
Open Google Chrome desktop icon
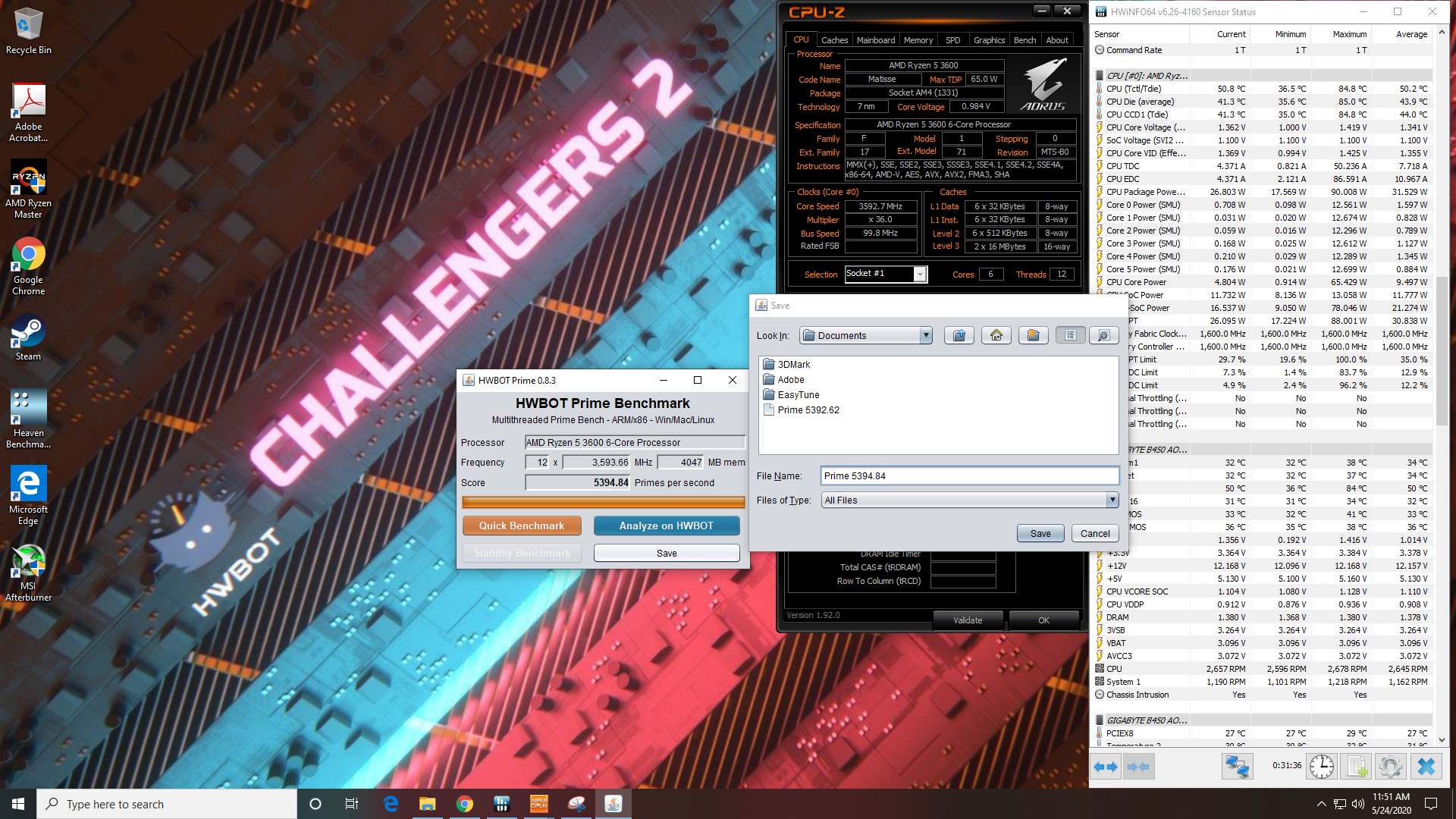pos(29,267)
